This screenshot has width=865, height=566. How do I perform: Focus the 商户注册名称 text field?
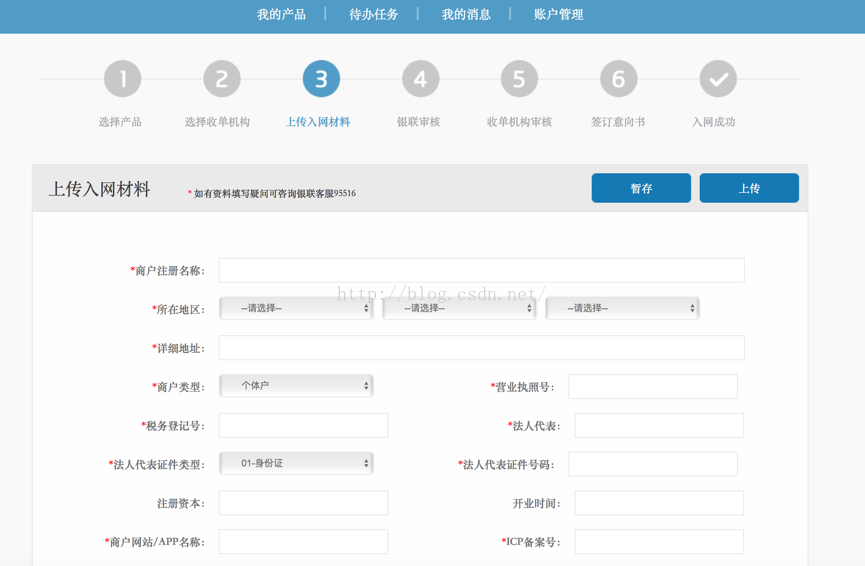tap(481, 271)
